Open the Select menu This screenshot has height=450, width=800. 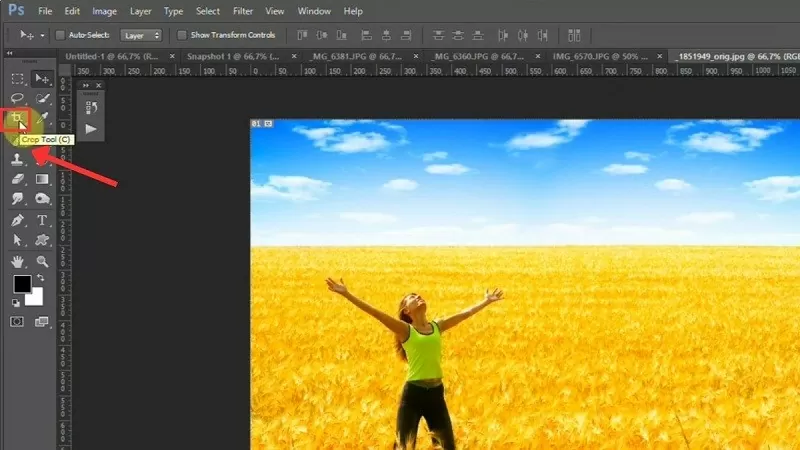click(x=208, y=11)
